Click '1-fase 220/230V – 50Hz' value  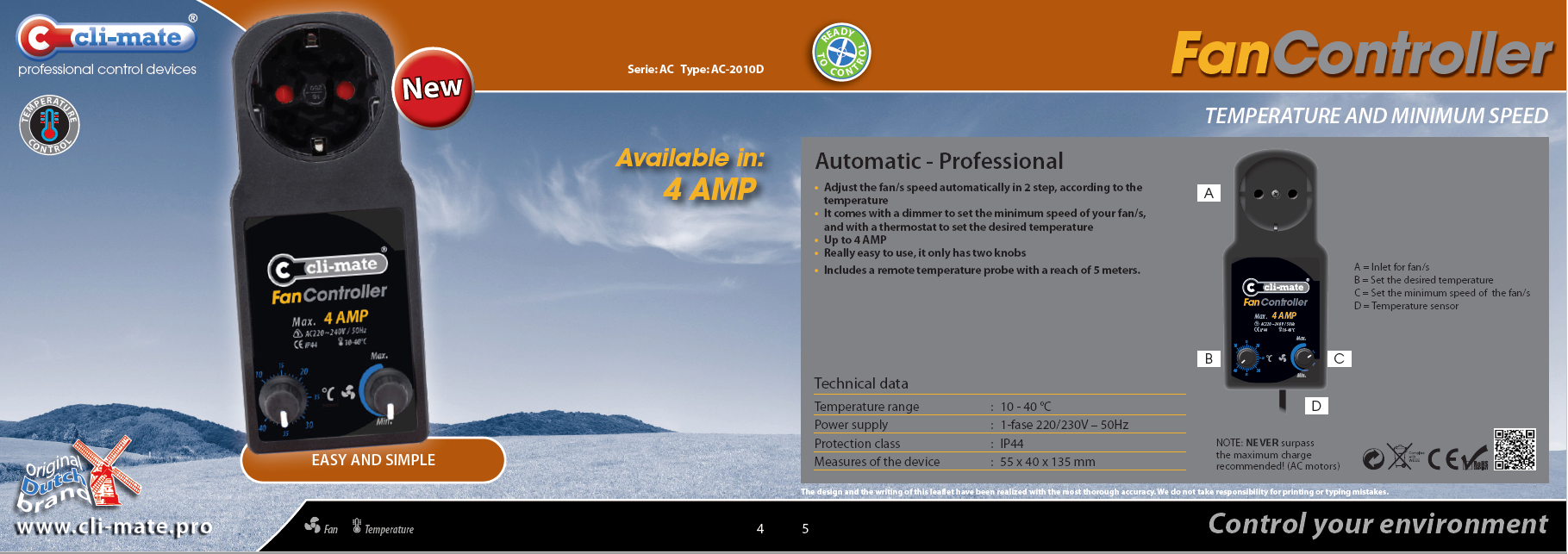[x=1065, y=425]
